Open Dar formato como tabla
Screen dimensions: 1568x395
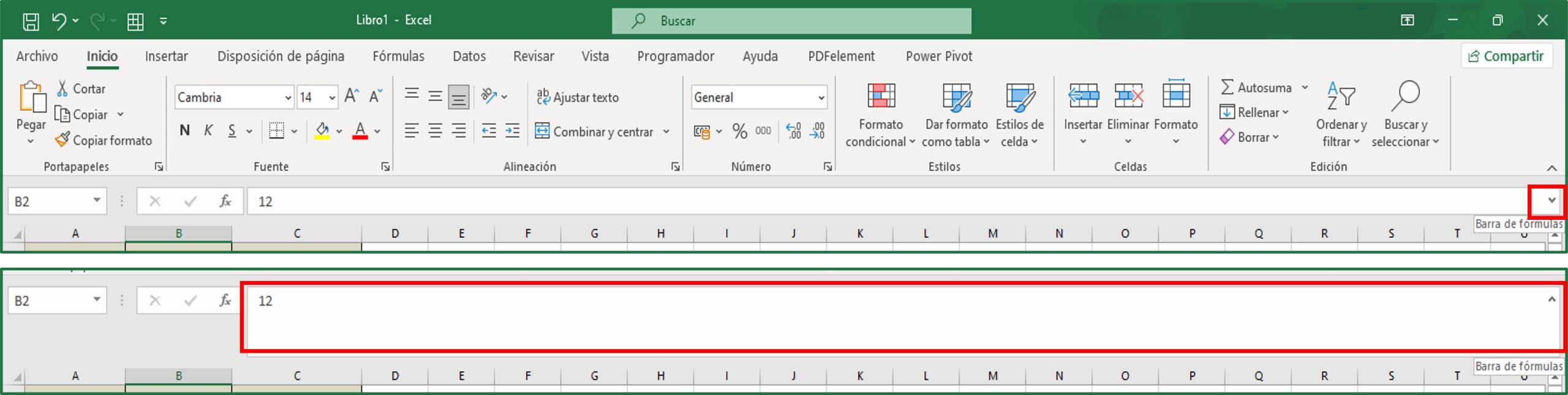[956, 115]
